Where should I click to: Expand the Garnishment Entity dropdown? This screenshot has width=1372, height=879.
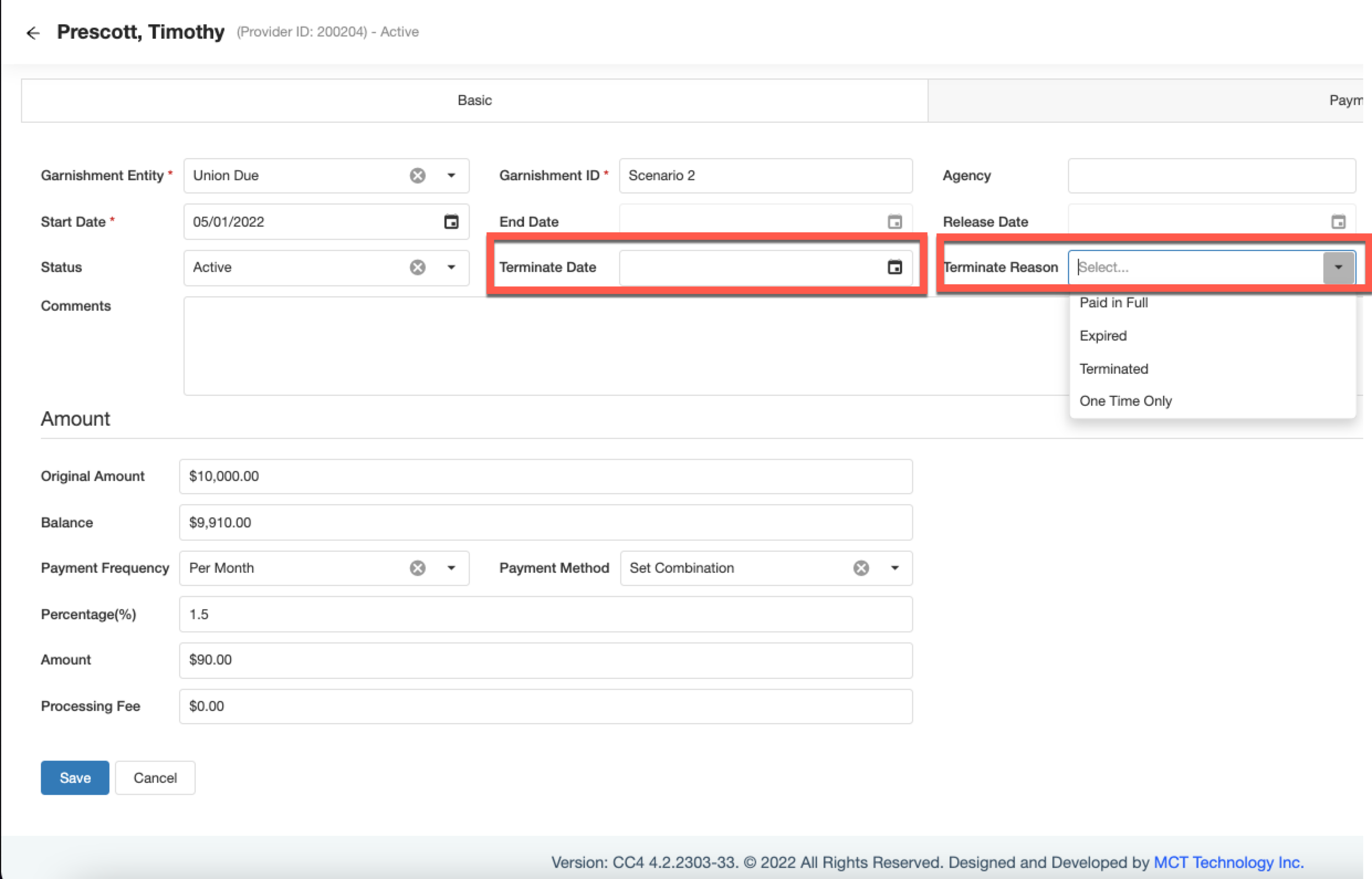click(452, 175)
